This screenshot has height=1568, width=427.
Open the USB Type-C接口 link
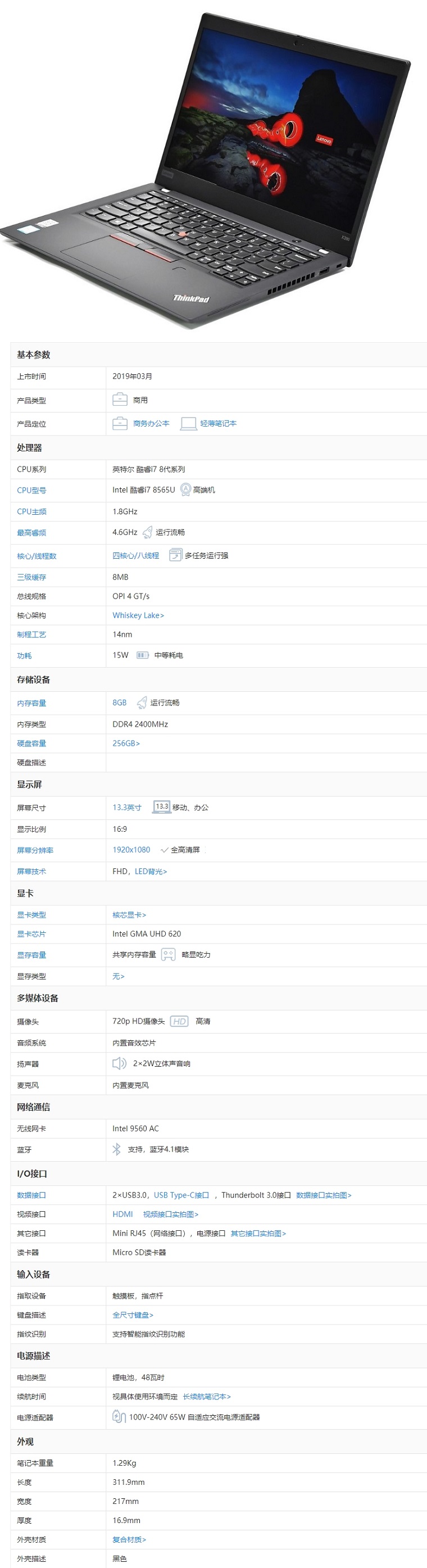click(x=181, y=1195)
